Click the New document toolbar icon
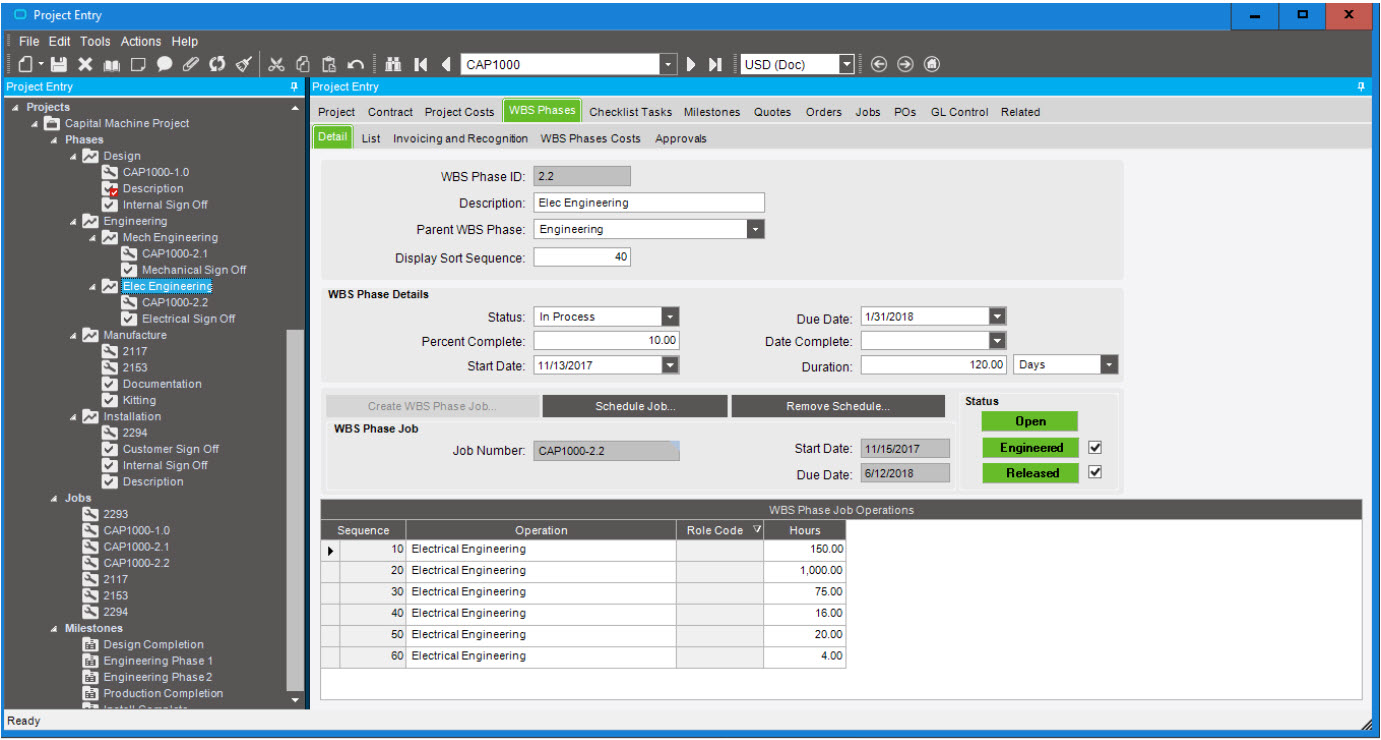The image size is (1381, 740). (26, 64)
